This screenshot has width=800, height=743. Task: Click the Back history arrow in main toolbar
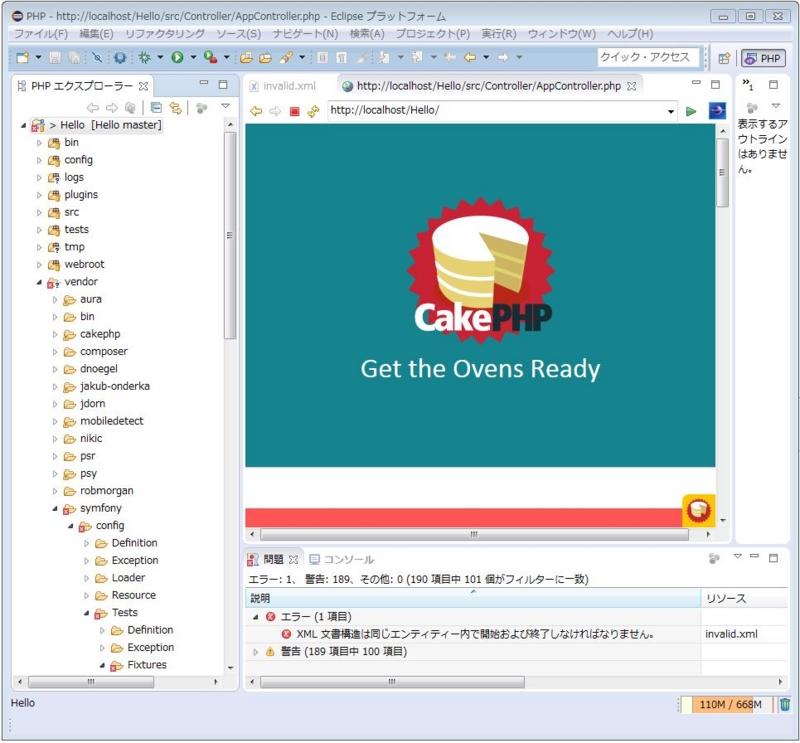[470, 58]
